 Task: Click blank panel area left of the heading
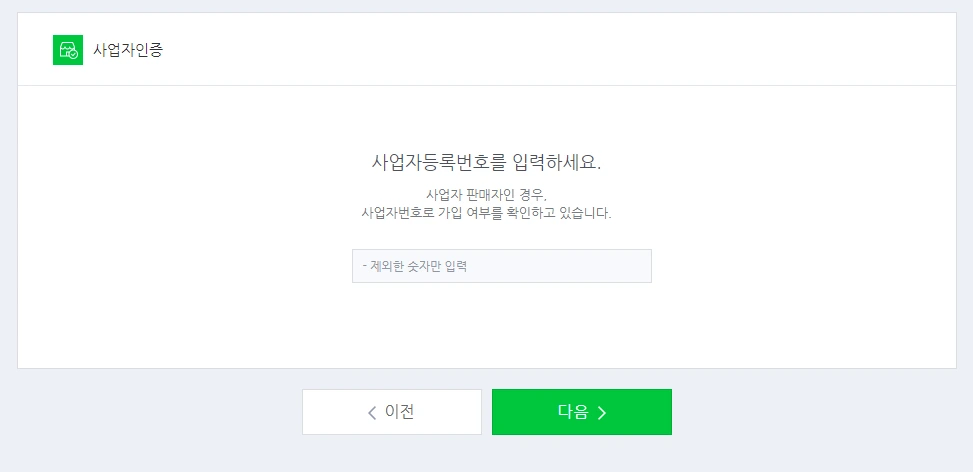[186, 163]
